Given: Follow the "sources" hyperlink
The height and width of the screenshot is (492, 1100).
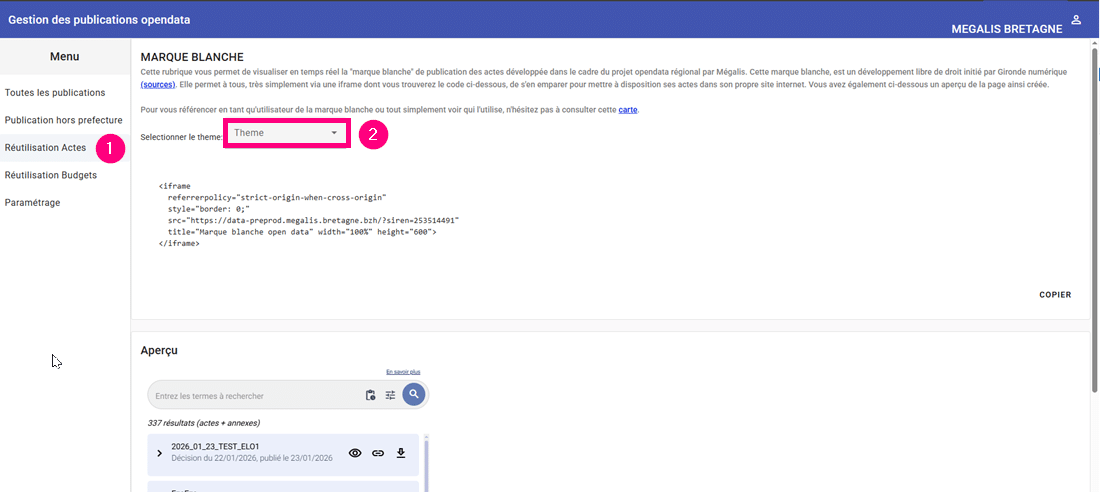Looking at the screenshot, I should tap(159, 85).
